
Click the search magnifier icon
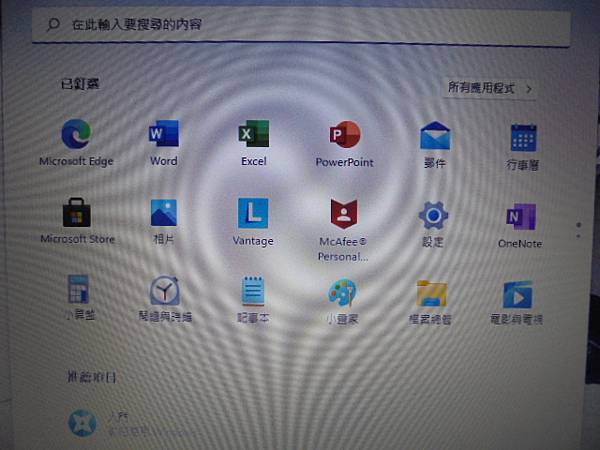pos(53,24)
